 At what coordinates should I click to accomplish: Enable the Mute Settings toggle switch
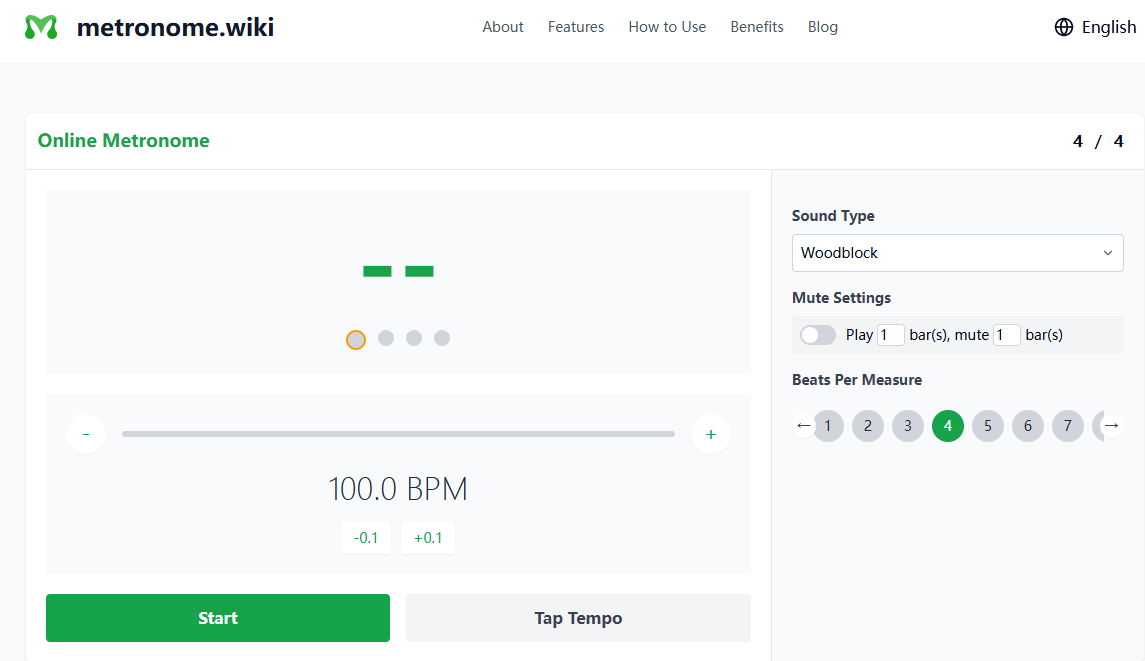tap(818, 335)
